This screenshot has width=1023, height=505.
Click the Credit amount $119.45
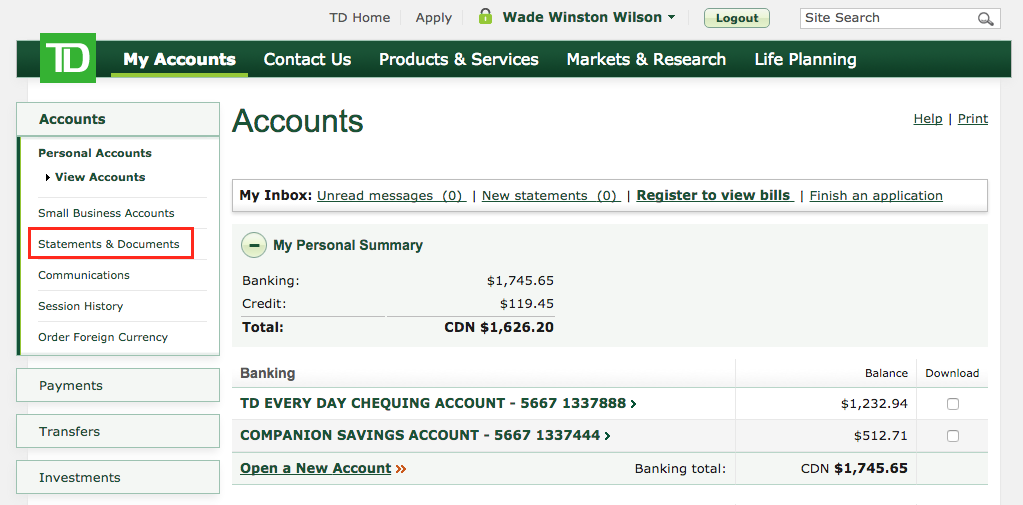pyautogui.click(x=527, y=303)
